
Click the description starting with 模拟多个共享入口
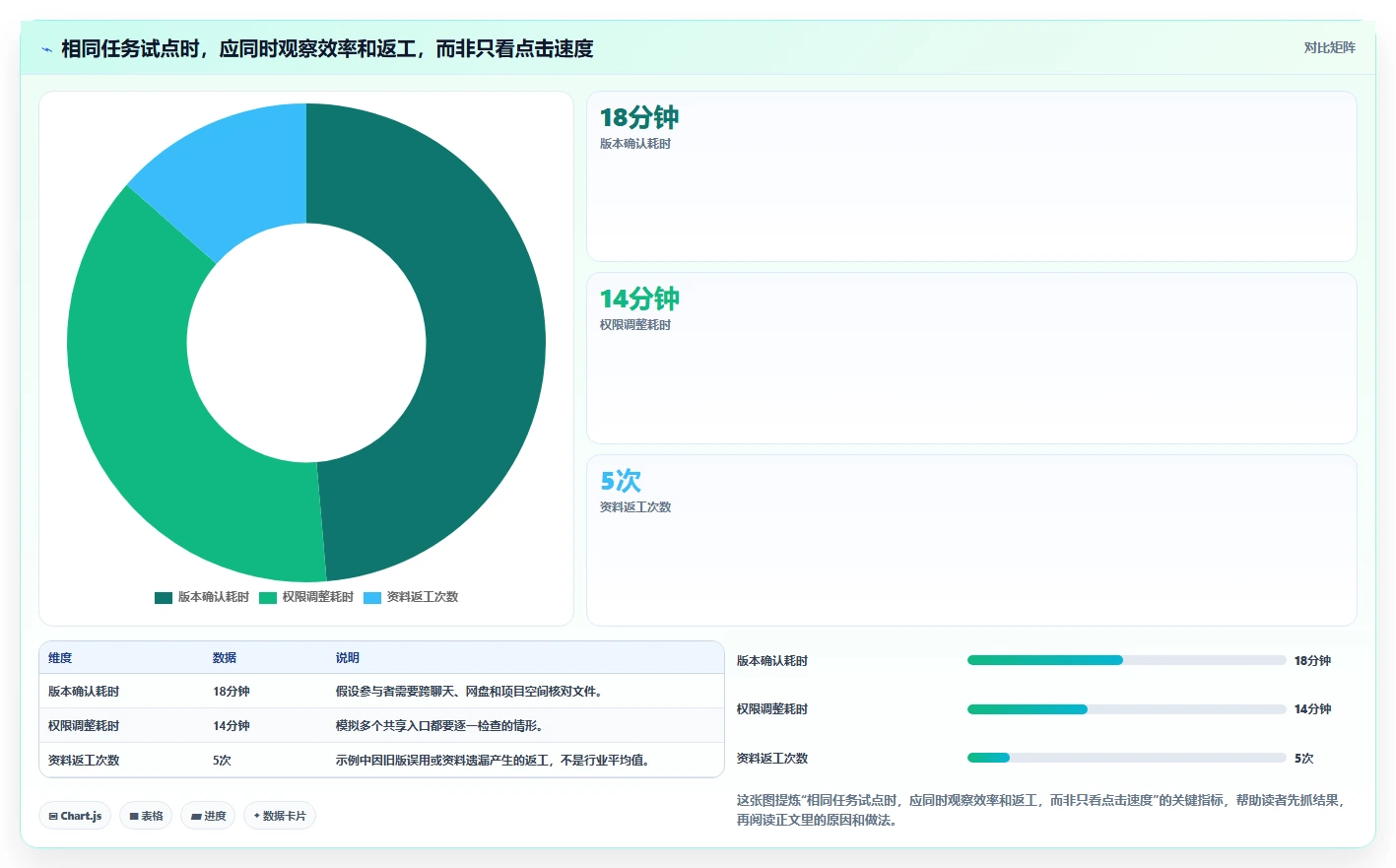pos(439,726)
